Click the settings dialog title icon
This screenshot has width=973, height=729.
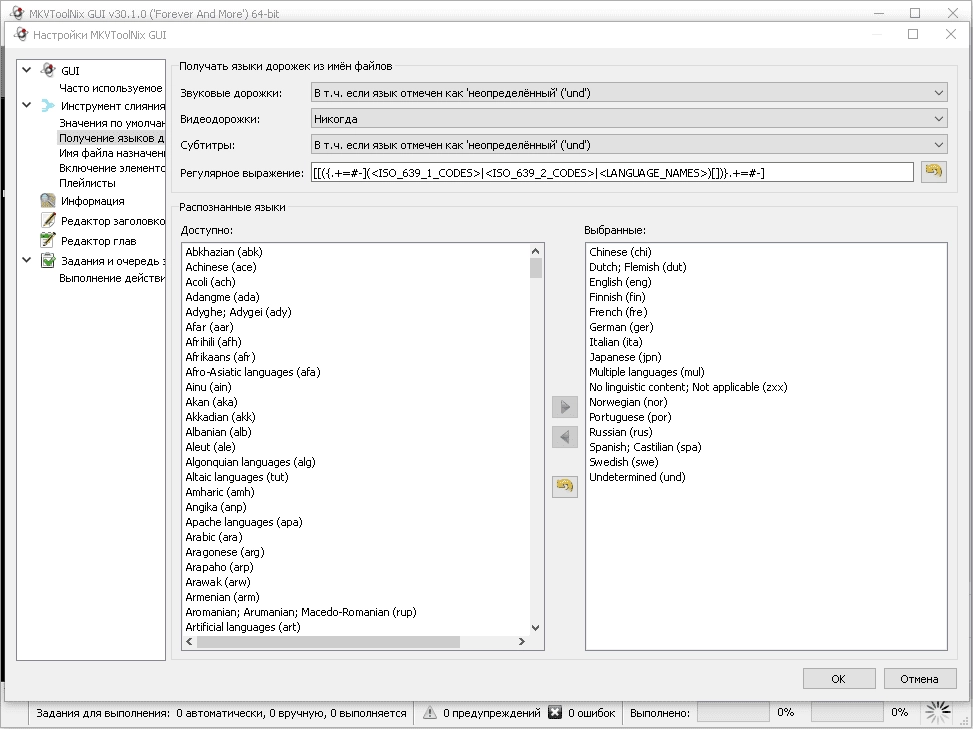(21, 34)
